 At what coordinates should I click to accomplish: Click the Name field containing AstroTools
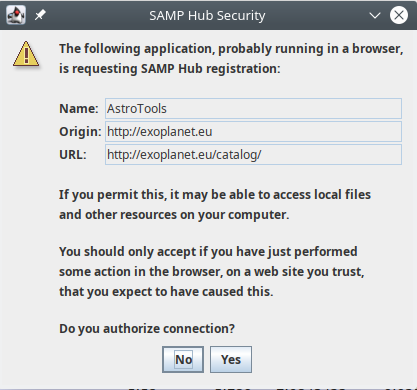(x=253, y=108)
